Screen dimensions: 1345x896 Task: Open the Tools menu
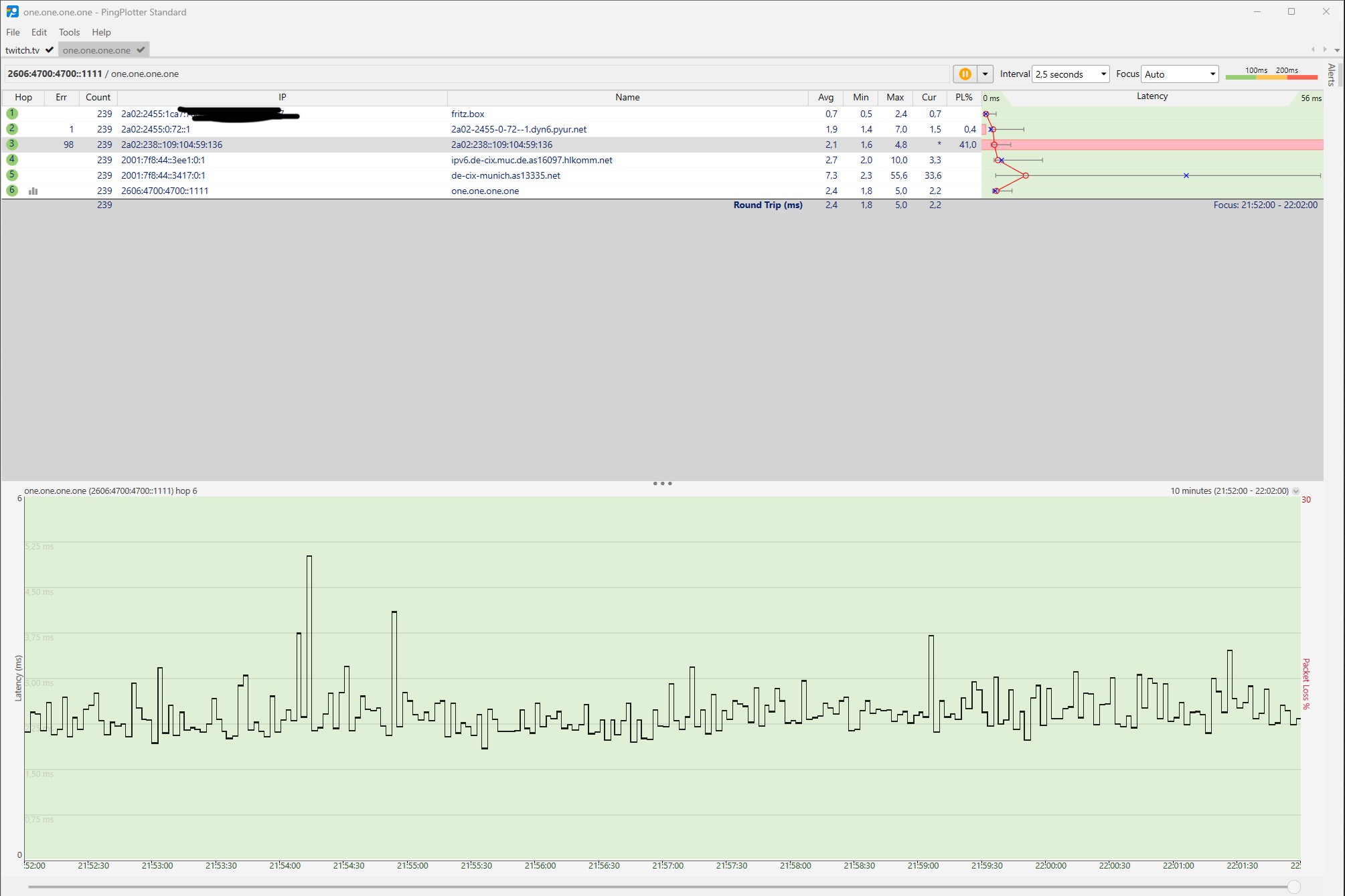point(69,32)
